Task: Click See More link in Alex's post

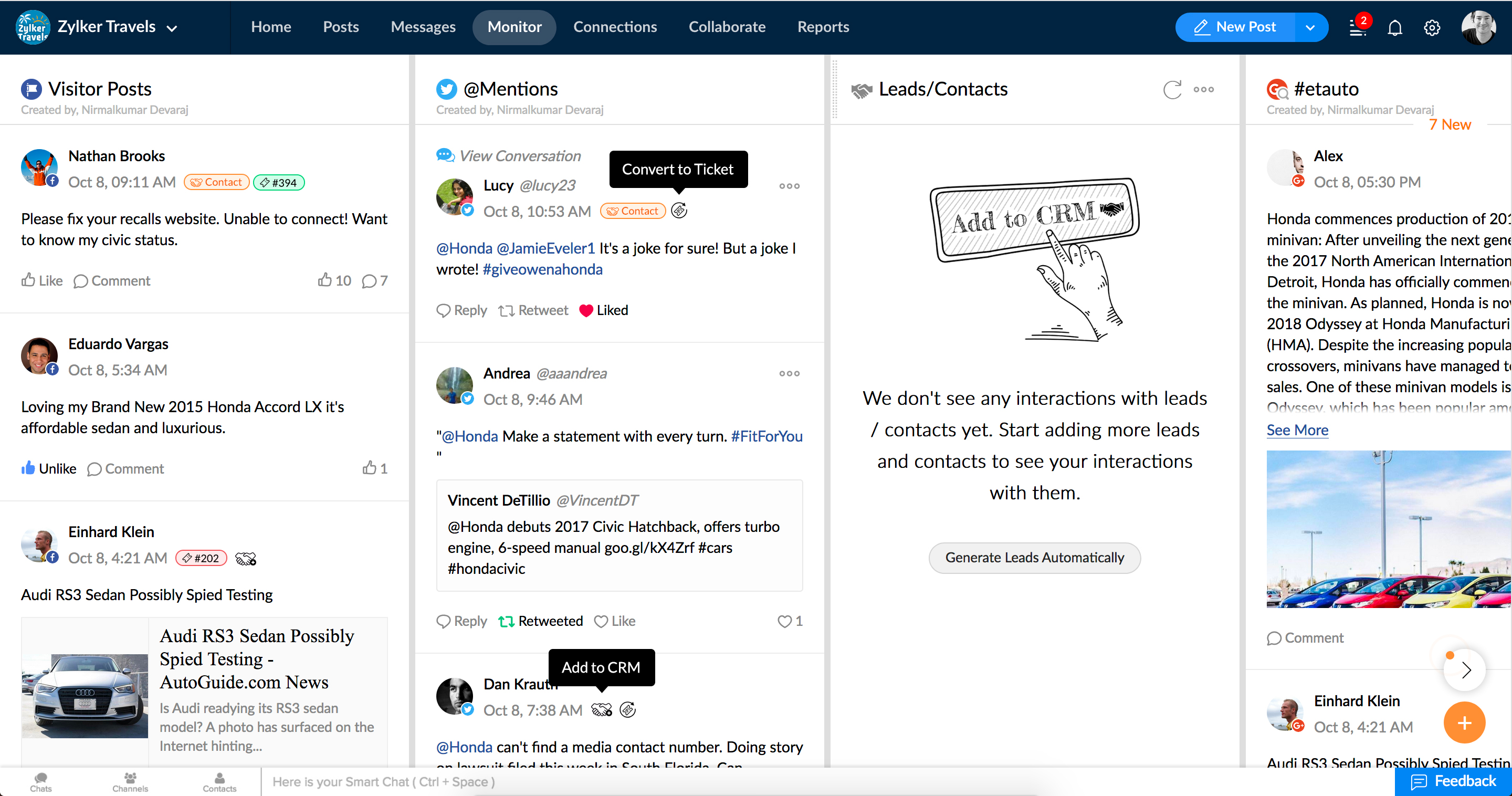Action: click(1297, 430)
